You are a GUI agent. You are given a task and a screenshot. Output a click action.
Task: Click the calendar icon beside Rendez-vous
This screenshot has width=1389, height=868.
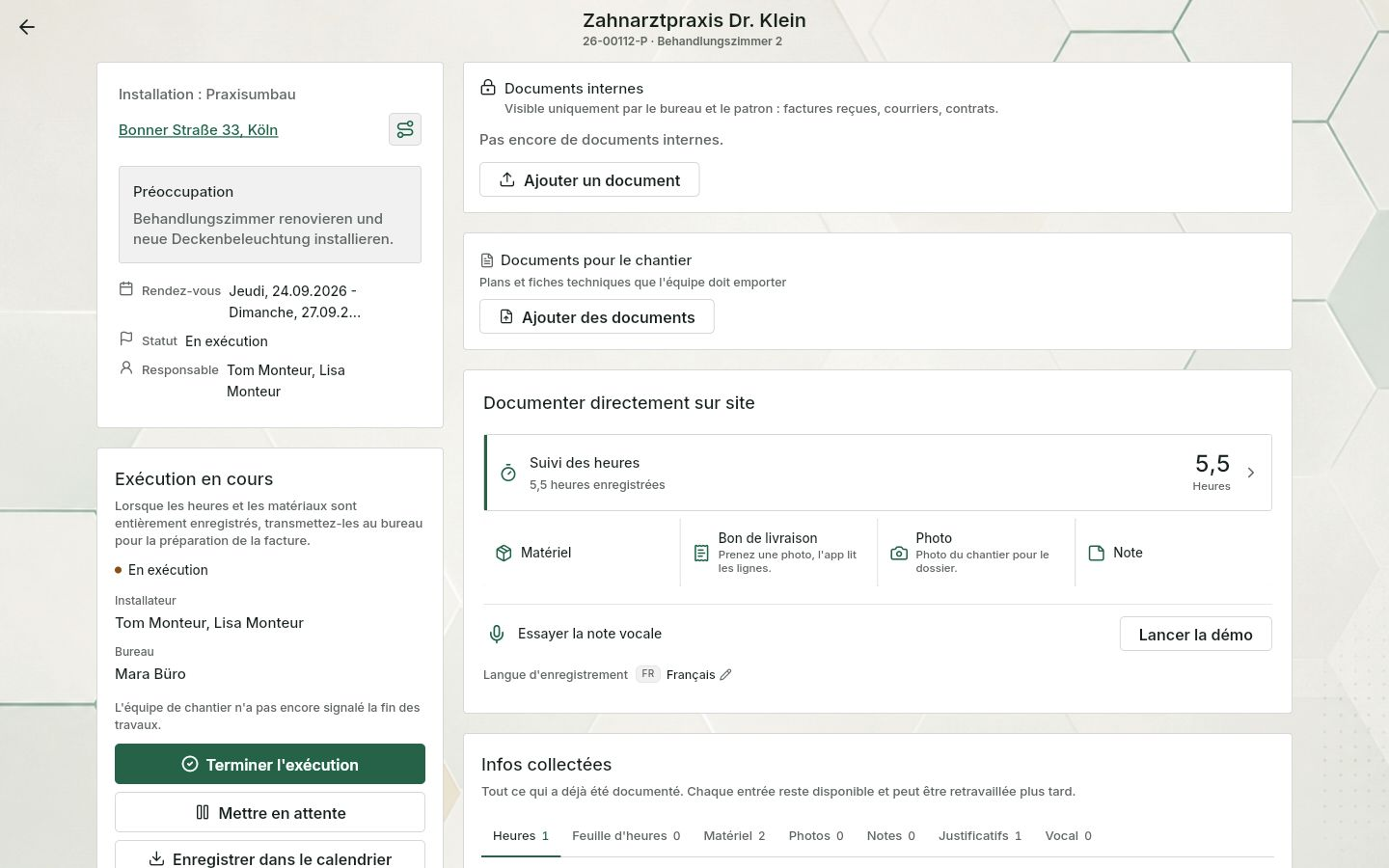pos(126,289)
